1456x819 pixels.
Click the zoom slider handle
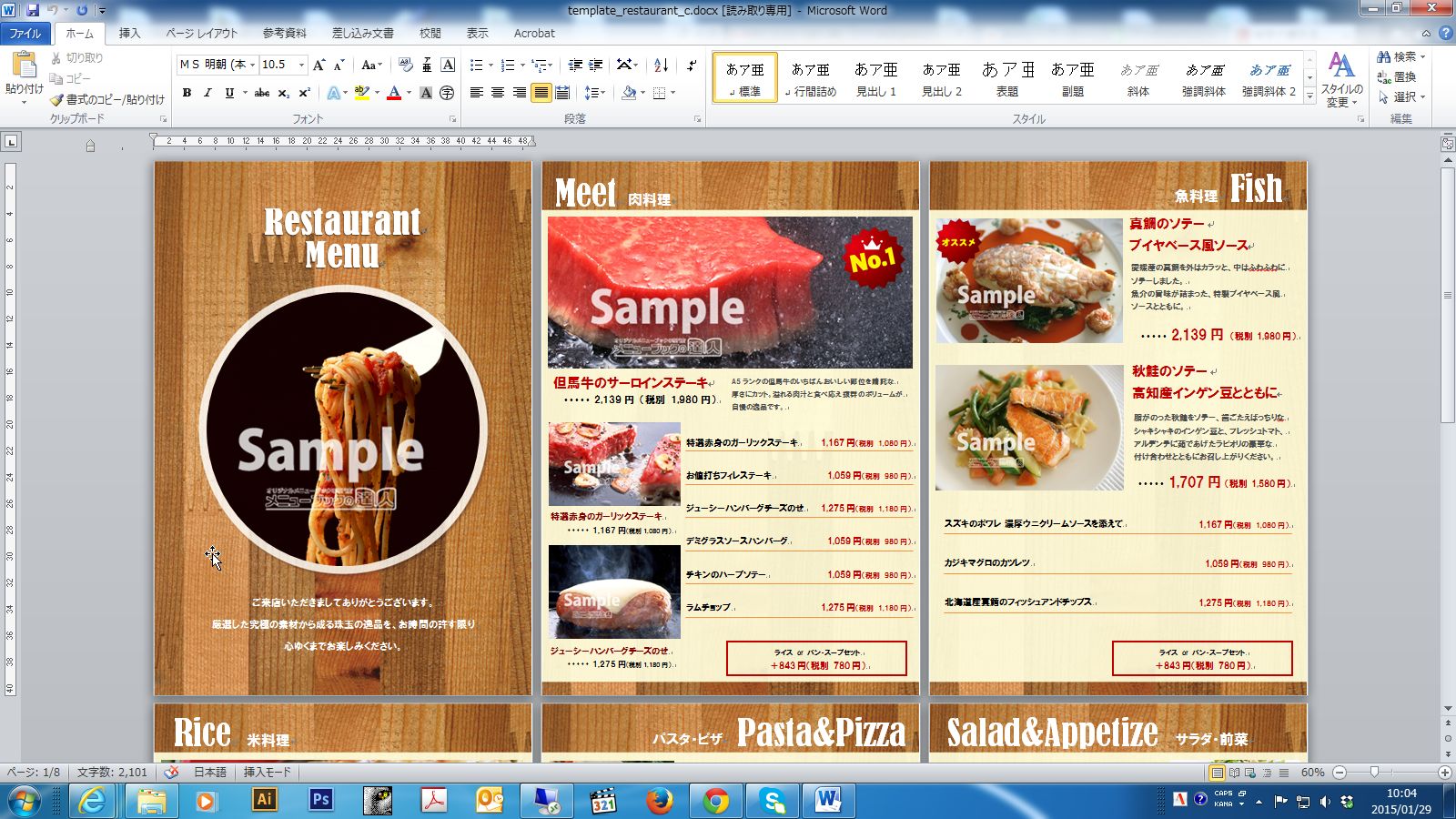[1375, 773]
